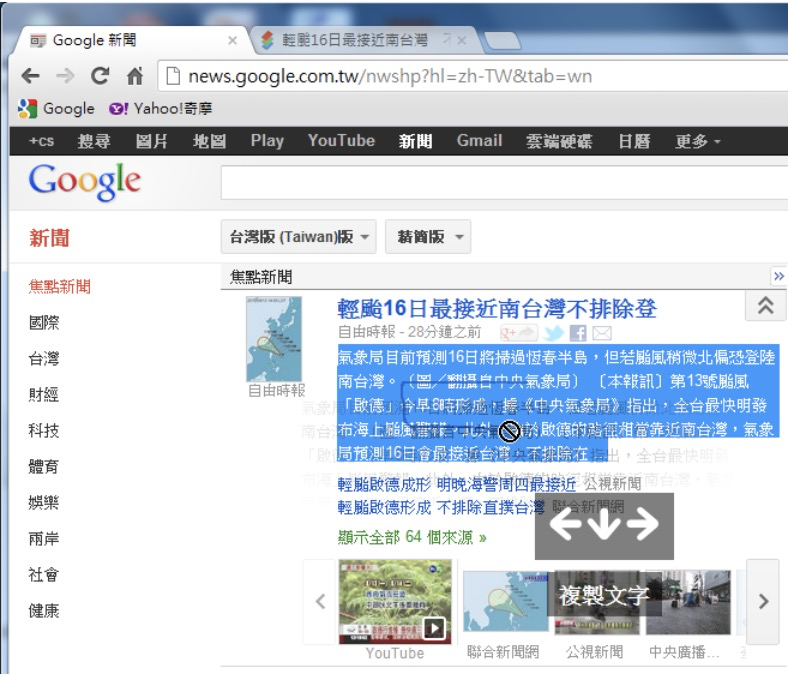This screenshot has width=788, height=676.
Task: Click the double right arrow beside 焦點新聞 header
Action: pyautogui.click(x=778, y=276)
